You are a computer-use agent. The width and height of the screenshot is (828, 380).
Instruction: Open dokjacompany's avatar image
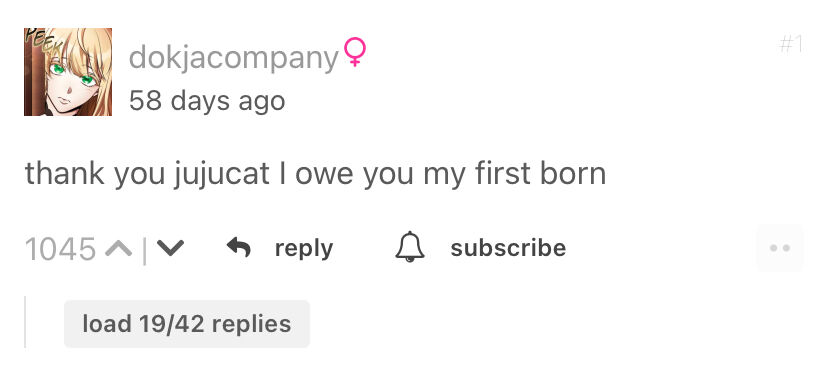pos(68,72)
